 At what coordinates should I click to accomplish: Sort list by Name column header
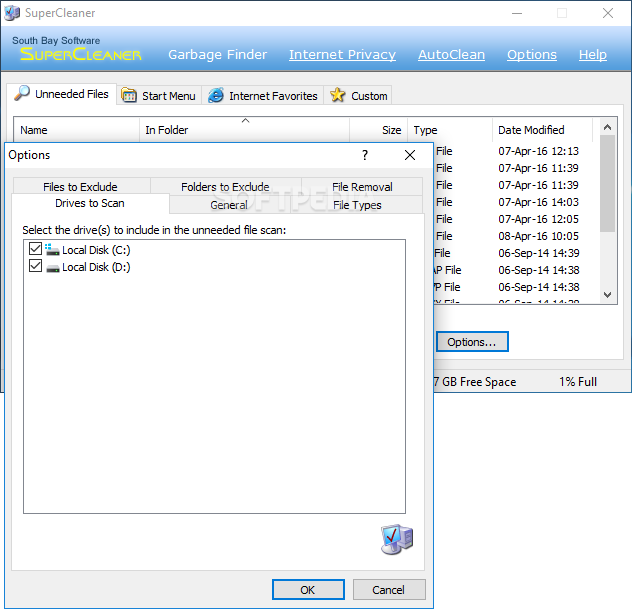coord(77,130)
